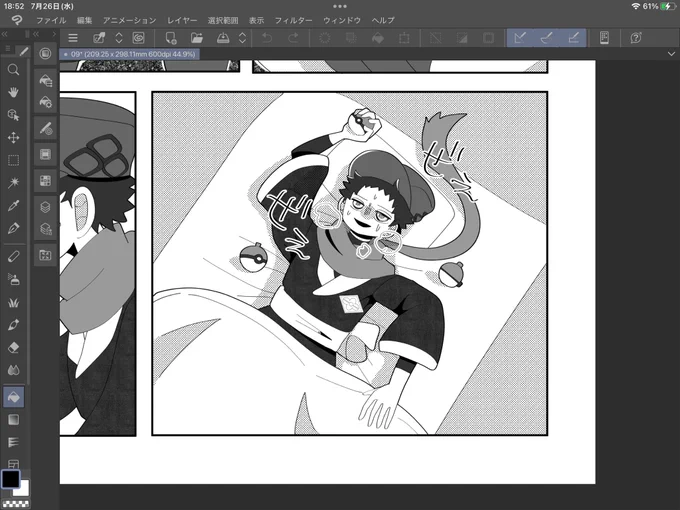The width and height of the screenshot is (680, 510).
Task: Click the Redo arrow
Action: pyautogui.click(x=293, y=38)
